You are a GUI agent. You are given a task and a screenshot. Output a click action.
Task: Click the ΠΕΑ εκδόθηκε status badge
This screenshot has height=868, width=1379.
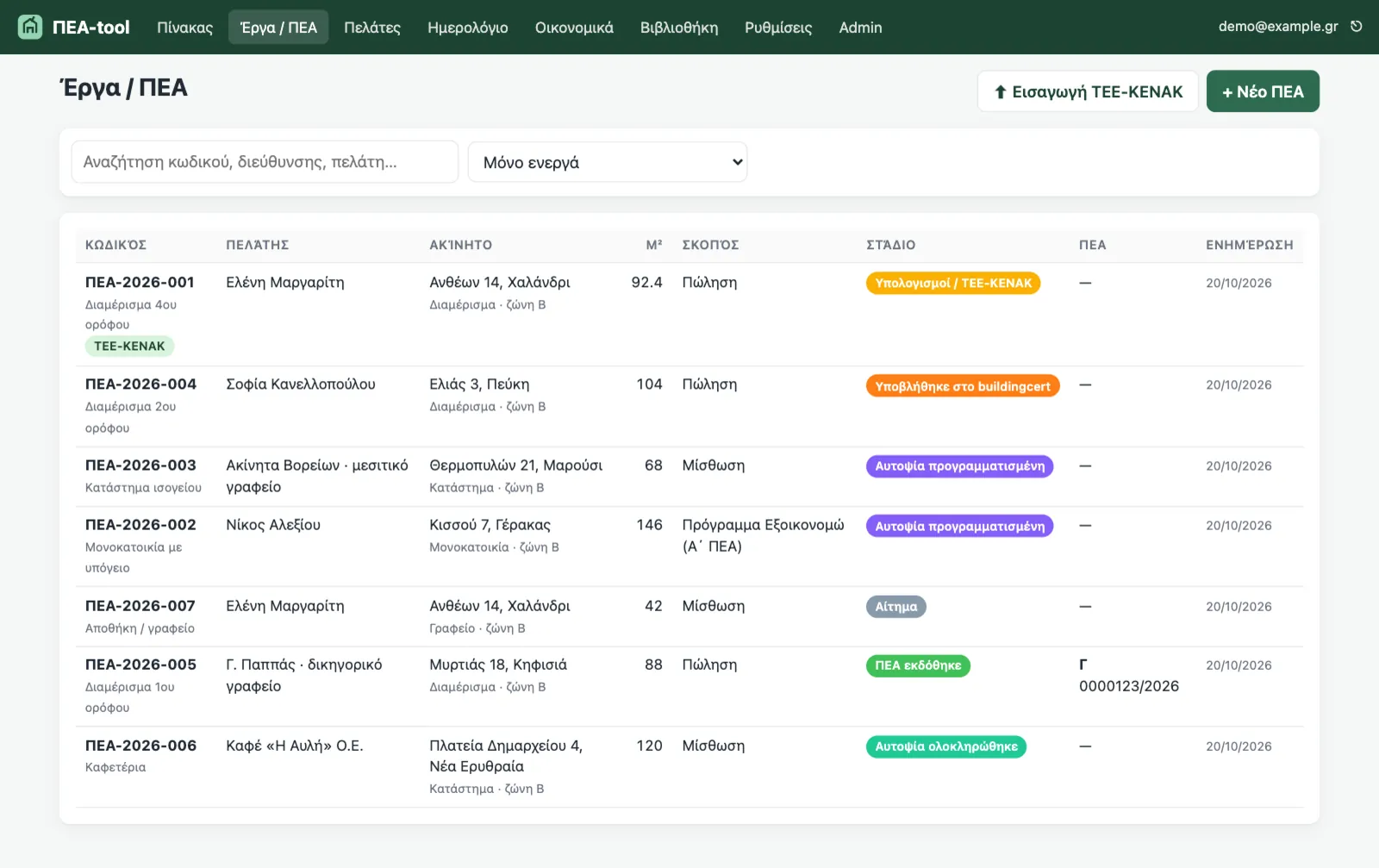pyautogui.click(x=918, y=665)
